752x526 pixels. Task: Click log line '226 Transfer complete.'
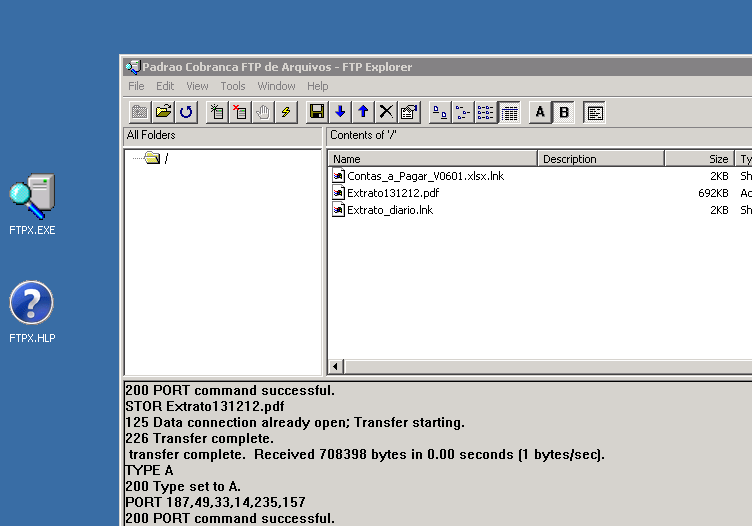[200, 438]
